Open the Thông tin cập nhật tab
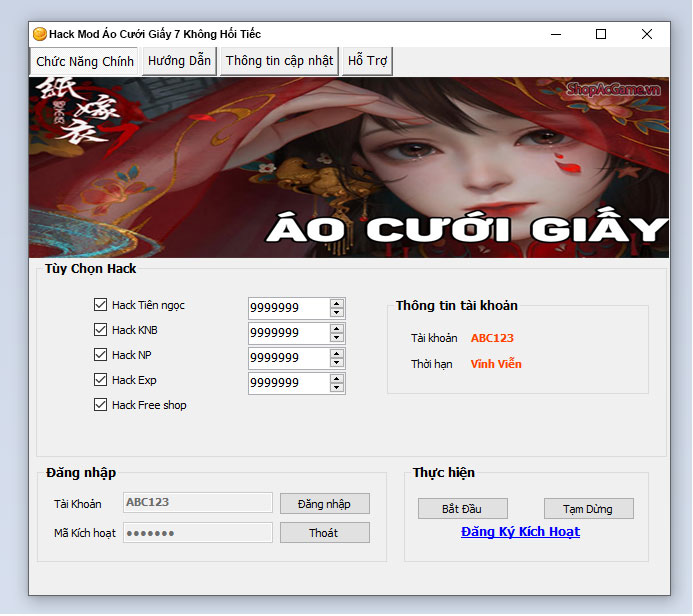This screenshot has height=616, width=693. [x=279, y=61]
